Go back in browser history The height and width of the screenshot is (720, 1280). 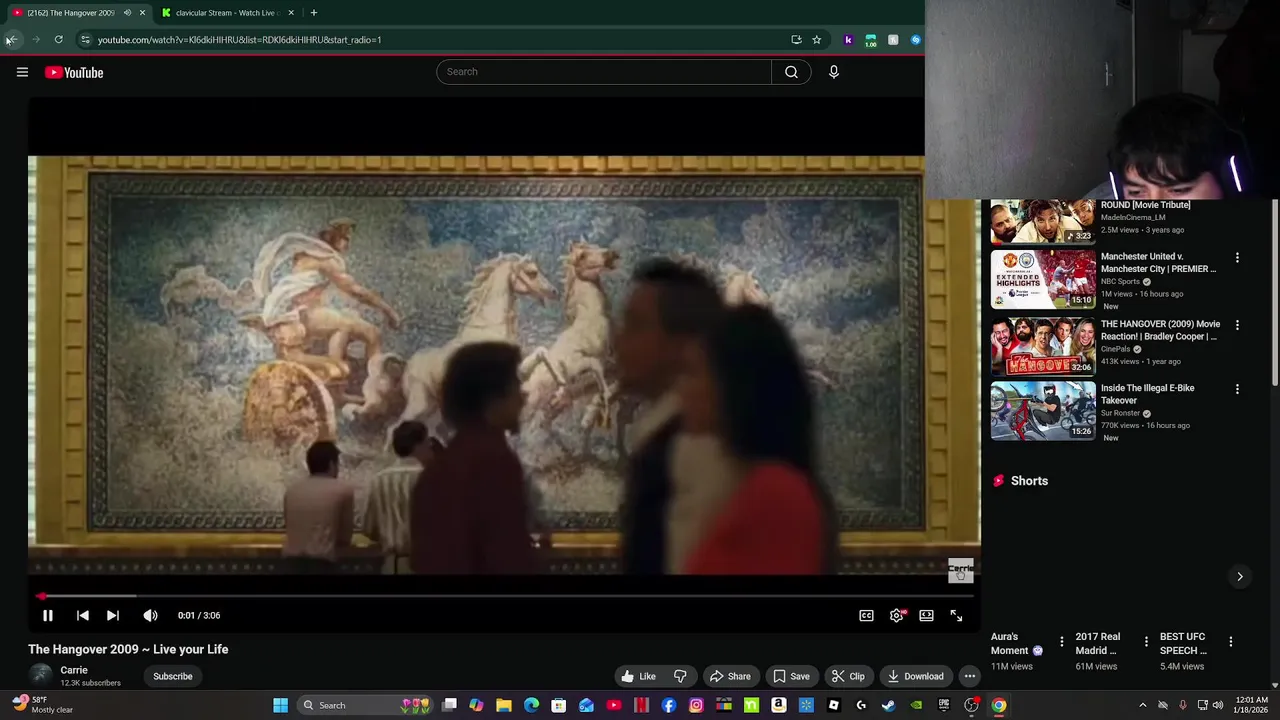(12, 40)
